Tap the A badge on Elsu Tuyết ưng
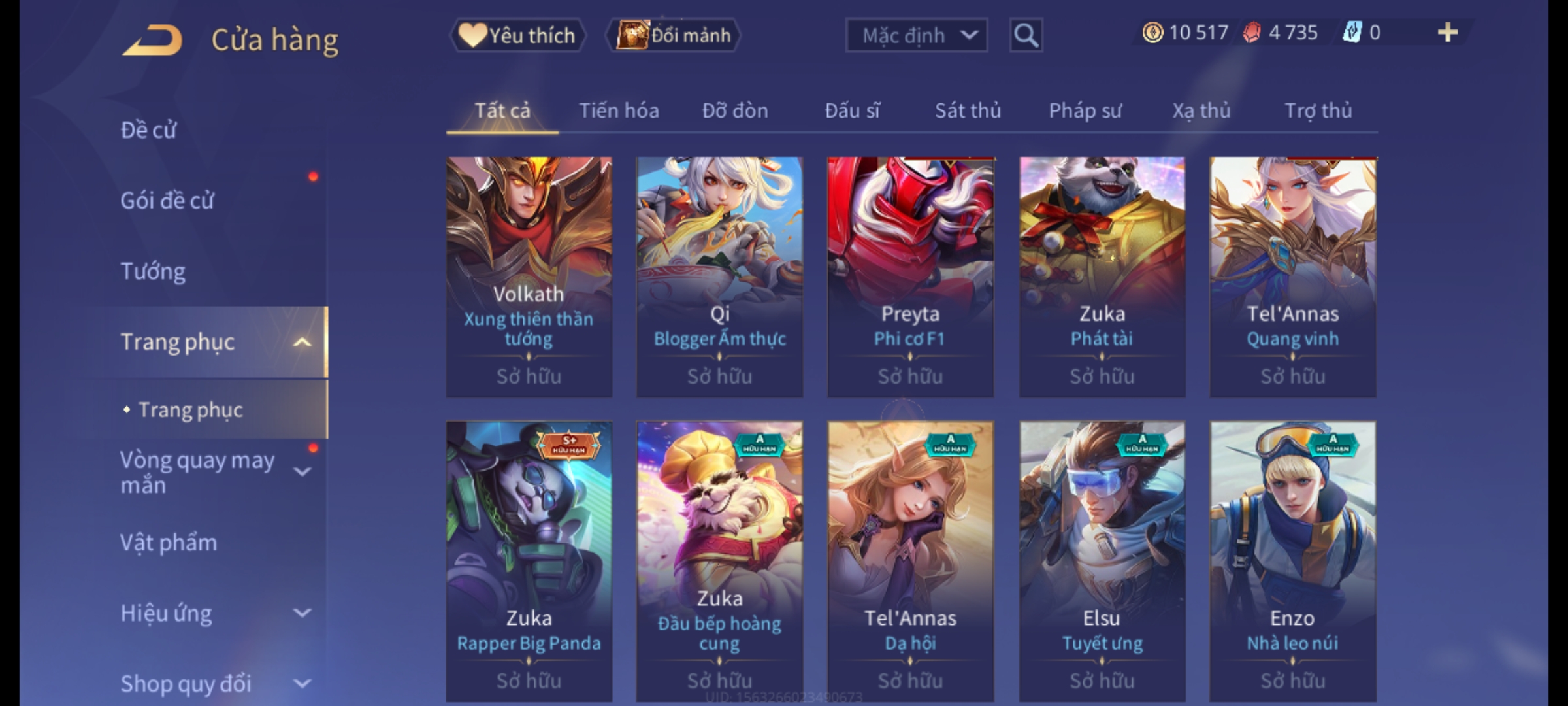The height and width of the screenshot is (706, 1568). [x=1142, y=444]
